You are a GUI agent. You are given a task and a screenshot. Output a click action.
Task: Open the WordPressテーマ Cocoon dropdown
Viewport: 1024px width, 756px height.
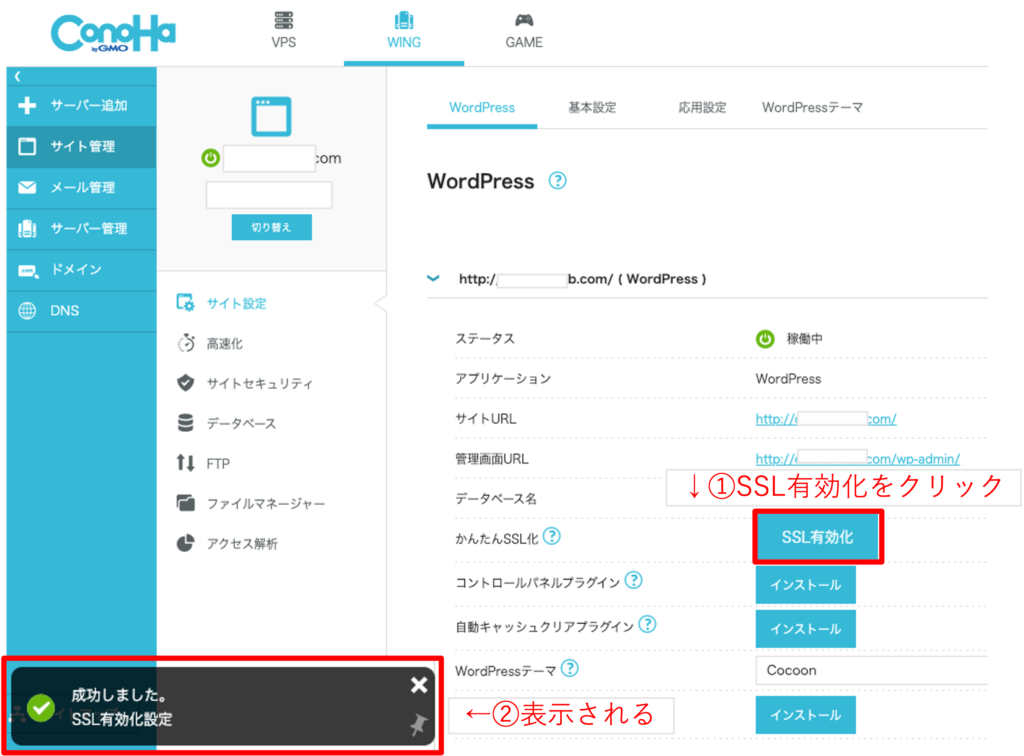tap(870, 669)
